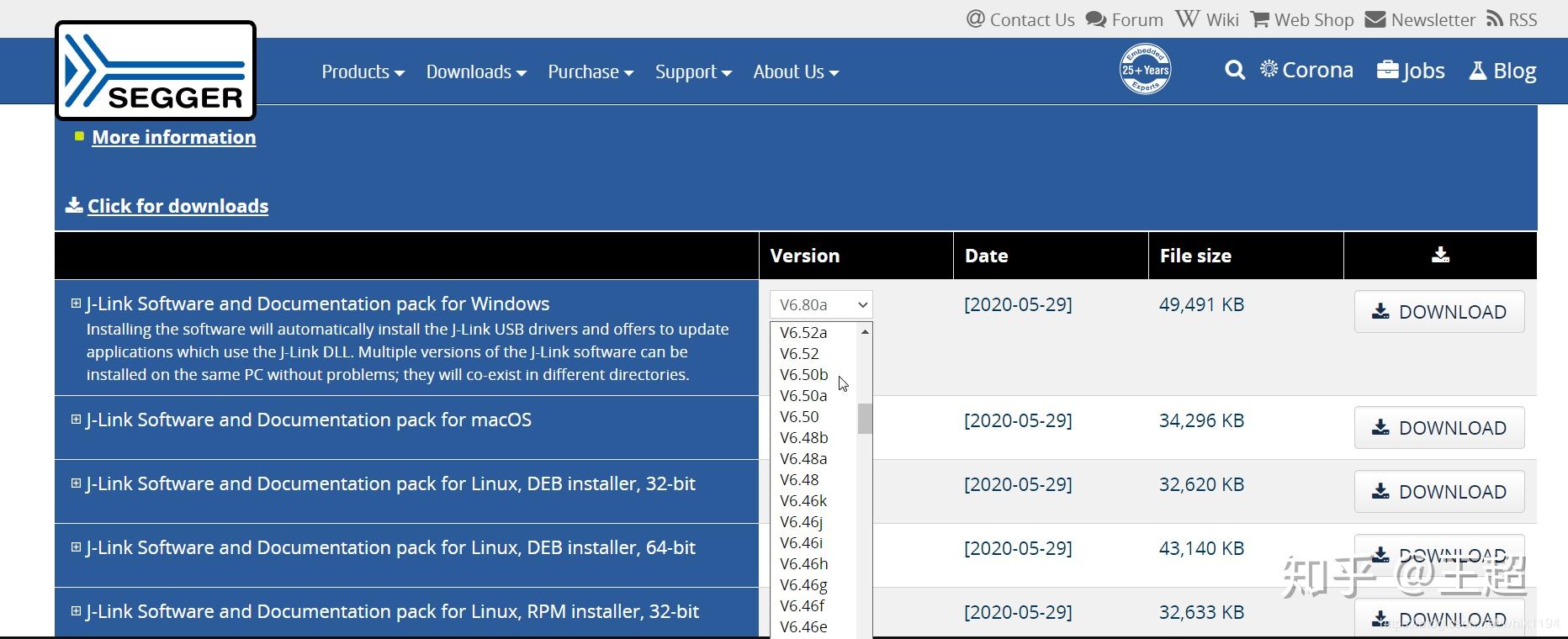
Task: Click the 25+ Years Embedded Experts badge
Action: click(1145, 70)
